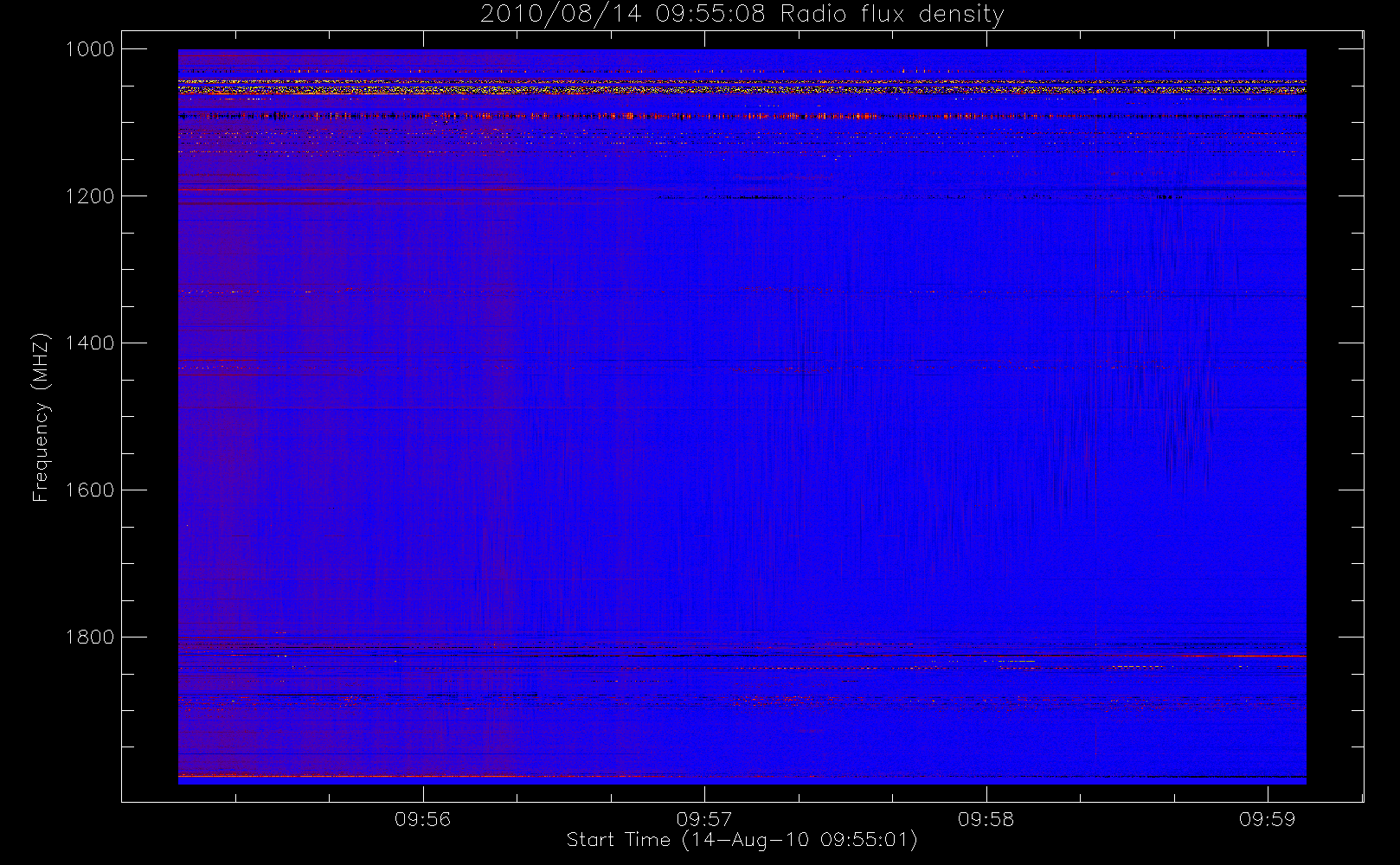Select the 'Frequency (MHz)' y-axis label
1400x865 pixels.
coord(41,418)
